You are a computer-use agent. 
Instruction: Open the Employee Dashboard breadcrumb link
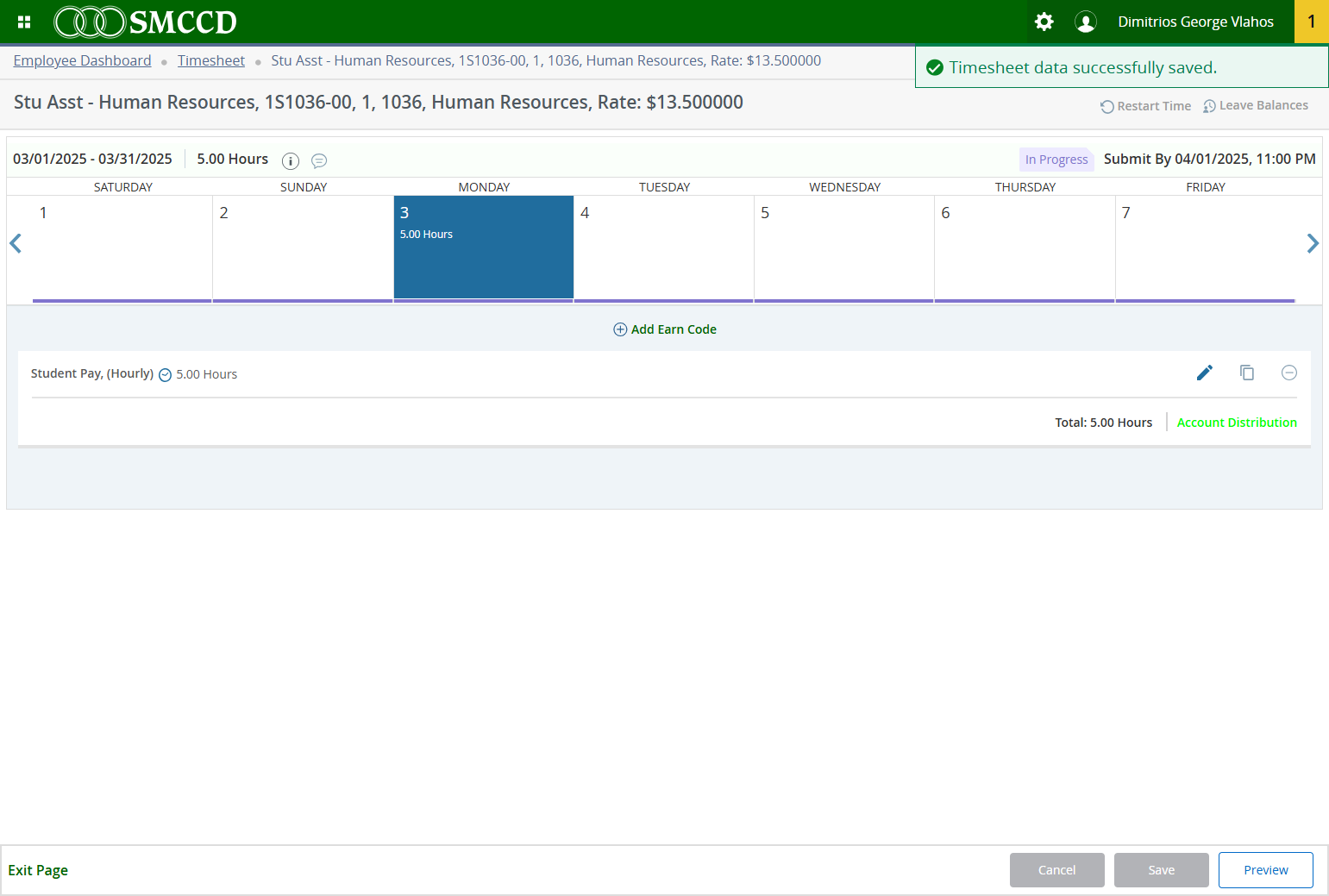tap(82, 60)
